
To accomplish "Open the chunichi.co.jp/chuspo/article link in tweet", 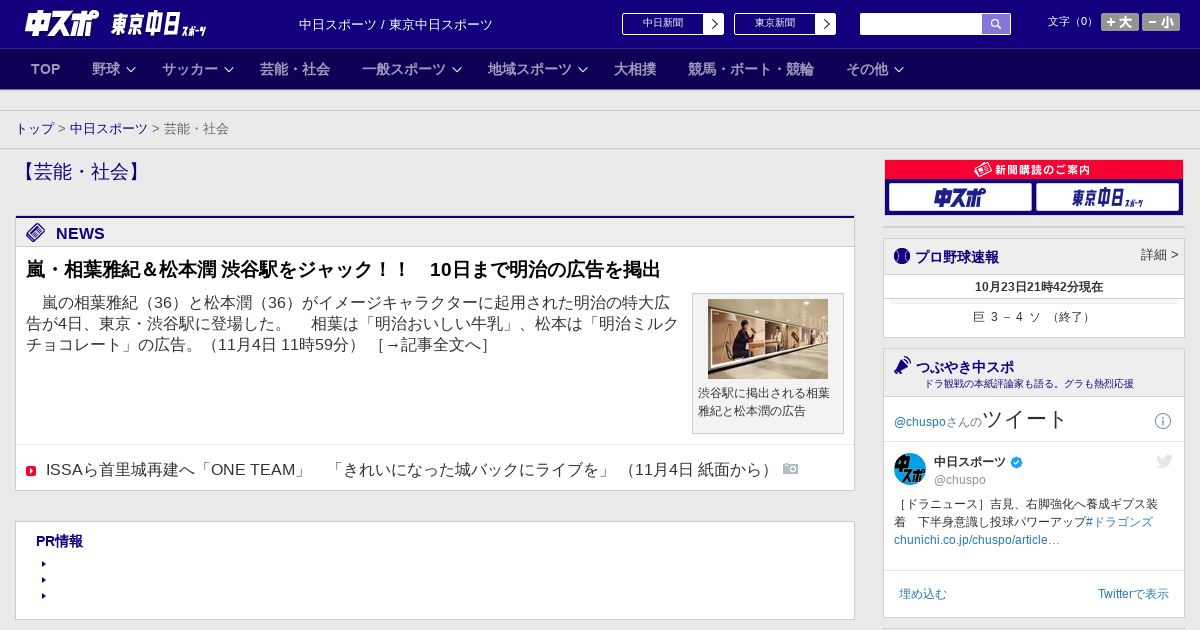I will [x=977, y=540].
